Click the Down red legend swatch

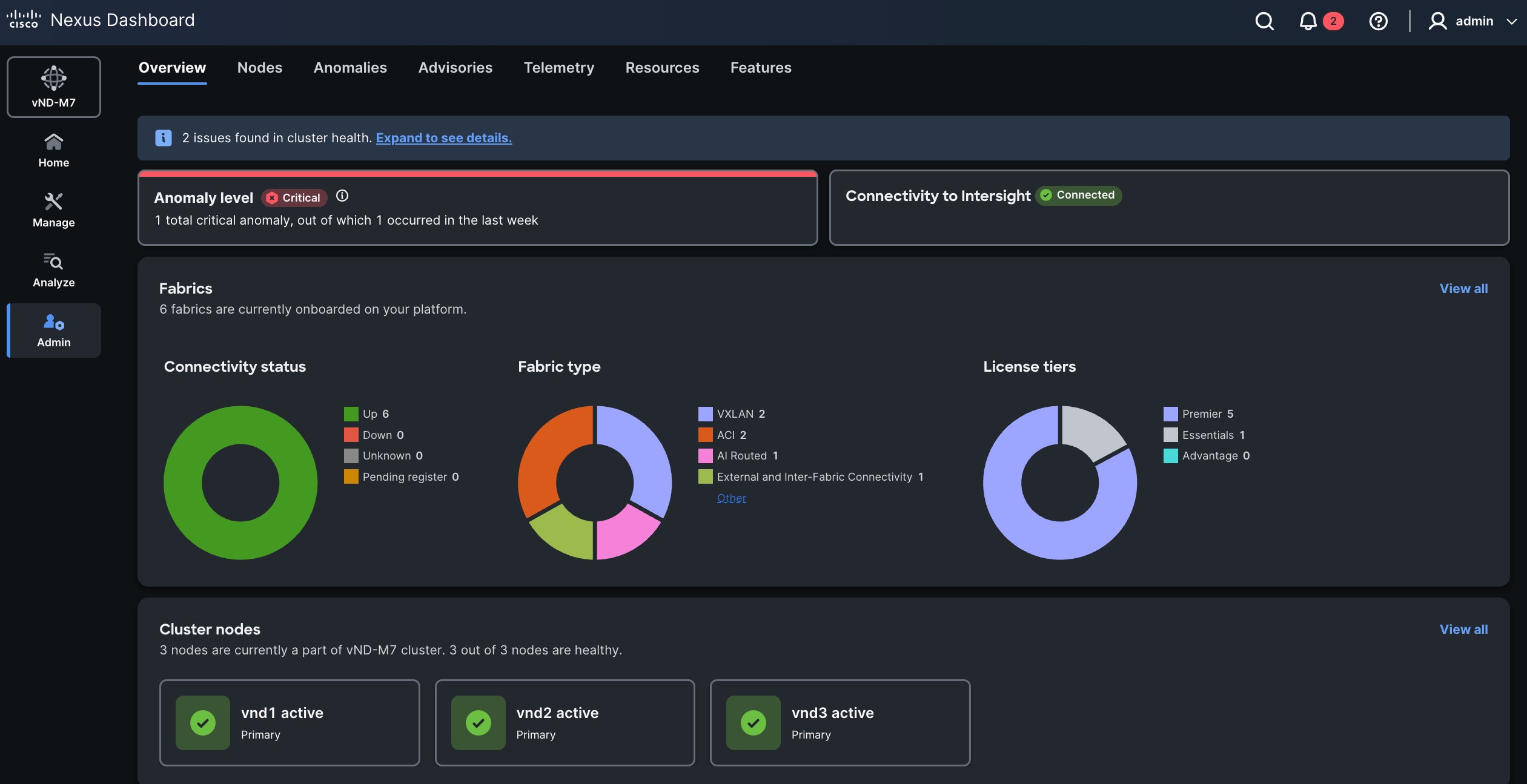click(x=351, y=435)
